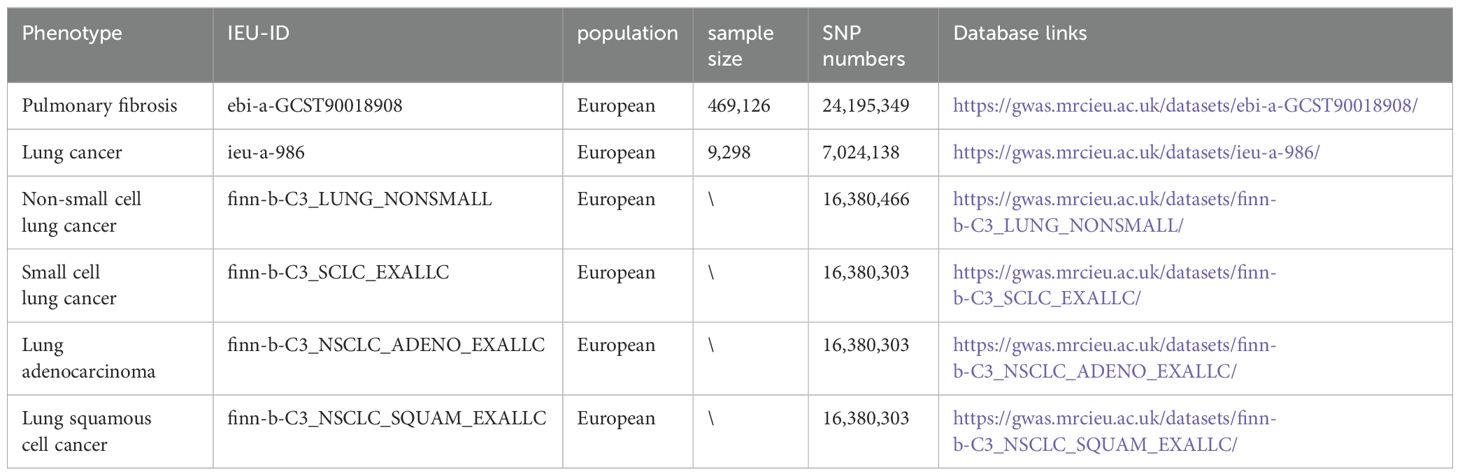
Task: Select the Lung squamous cell cancer cell
Action: pos(86,432)
